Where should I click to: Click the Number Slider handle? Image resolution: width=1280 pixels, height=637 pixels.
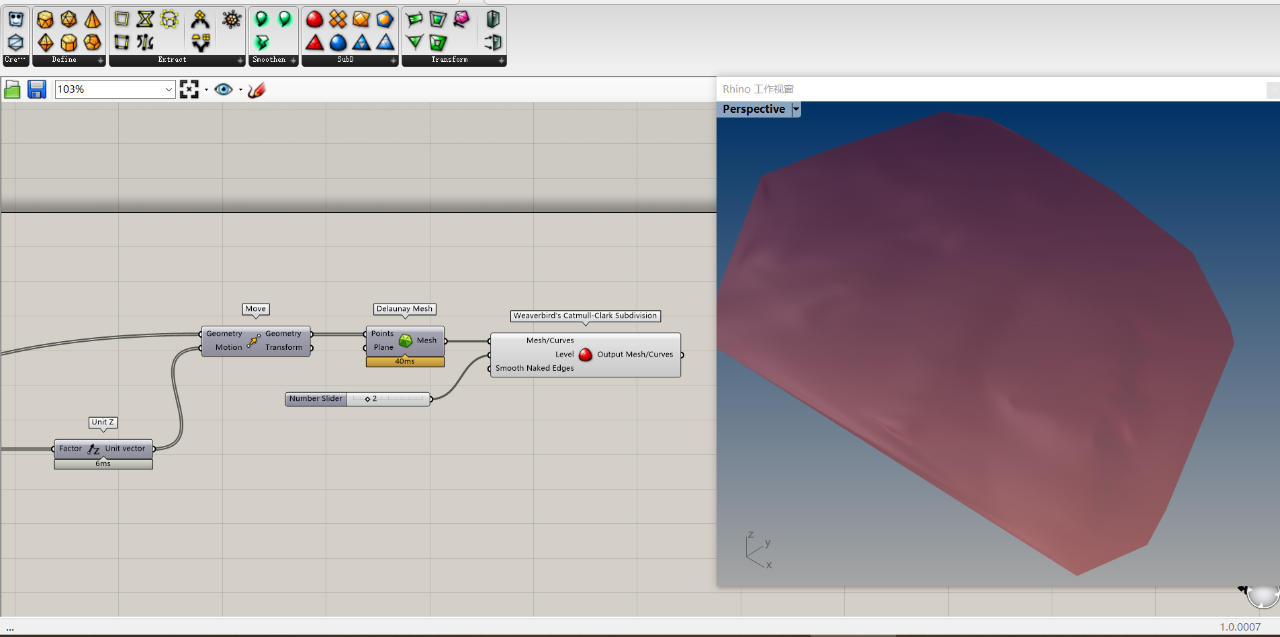point(368,399)
